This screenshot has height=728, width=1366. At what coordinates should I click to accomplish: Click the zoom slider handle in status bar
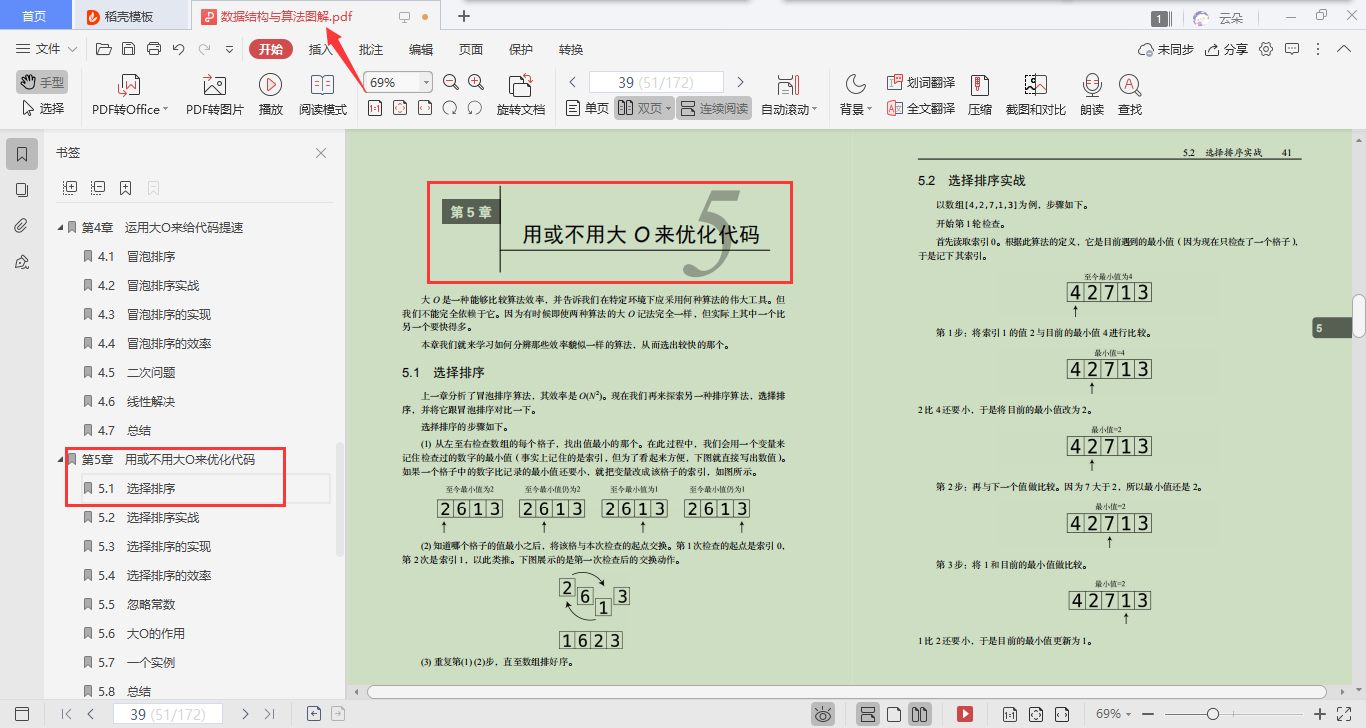(x=1213, y=714)
